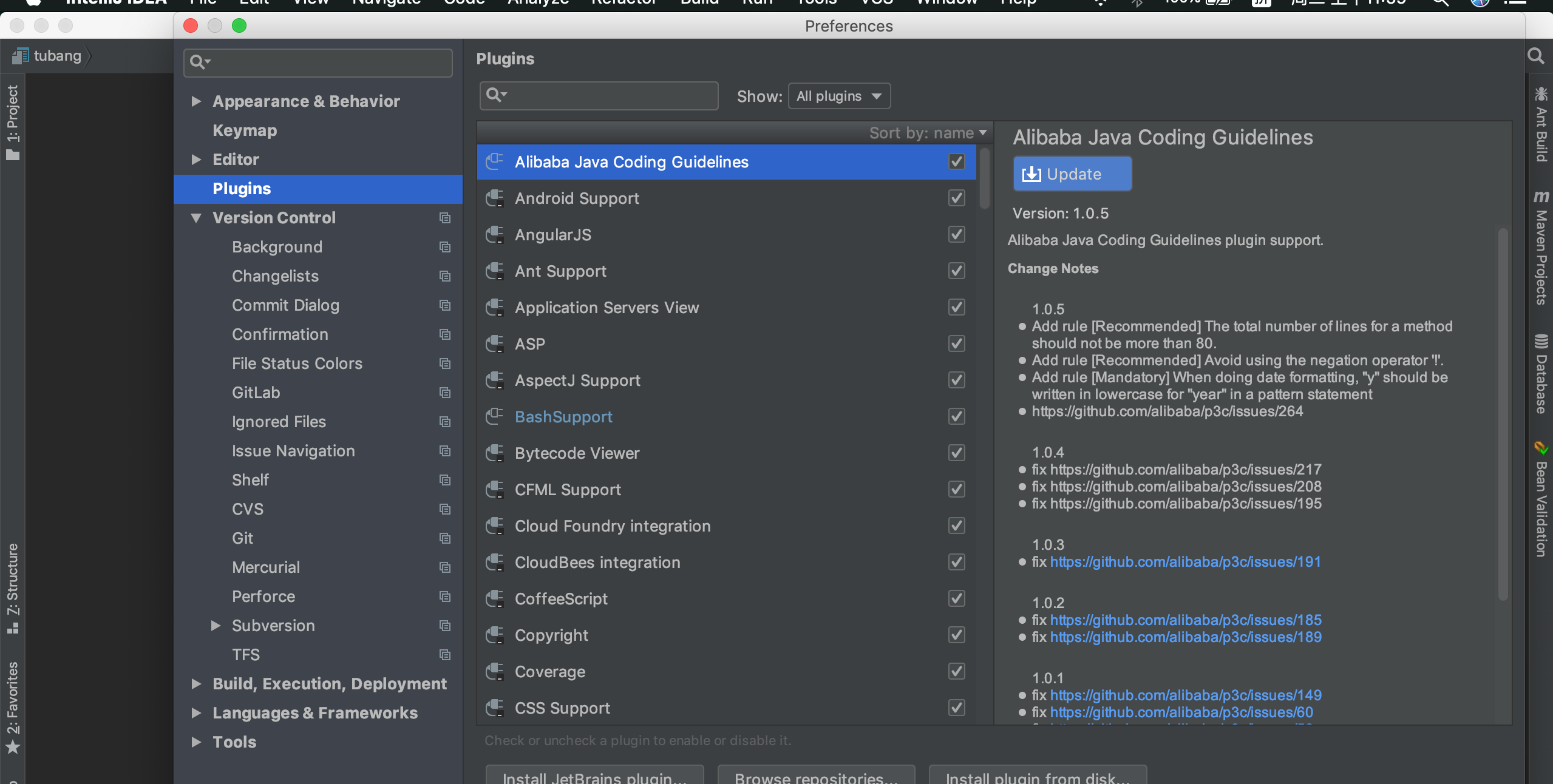Open the p3c issues 191 link

[1185, 562]
